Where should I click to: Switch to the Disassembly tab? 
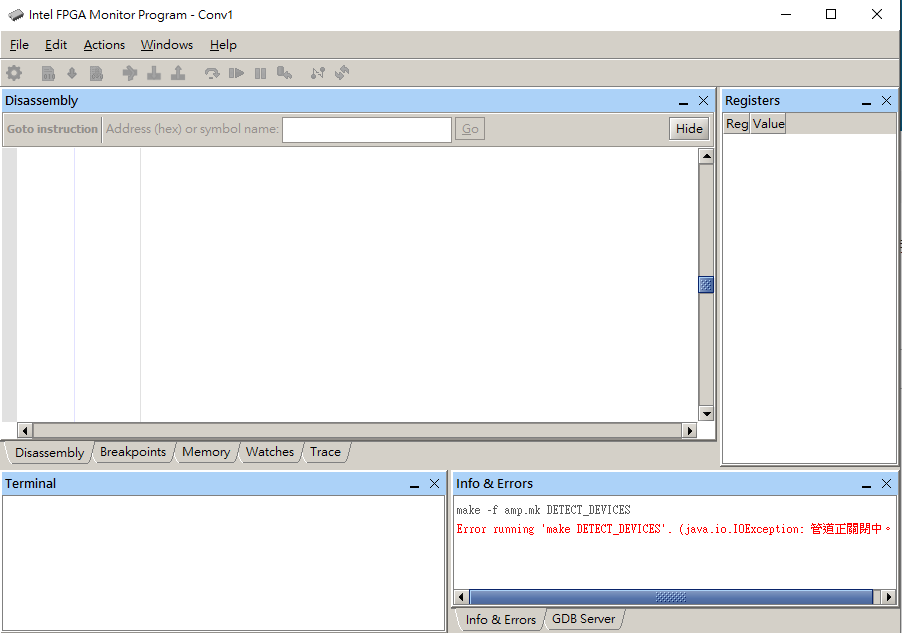pyautogui.click(x=49, y=452)
